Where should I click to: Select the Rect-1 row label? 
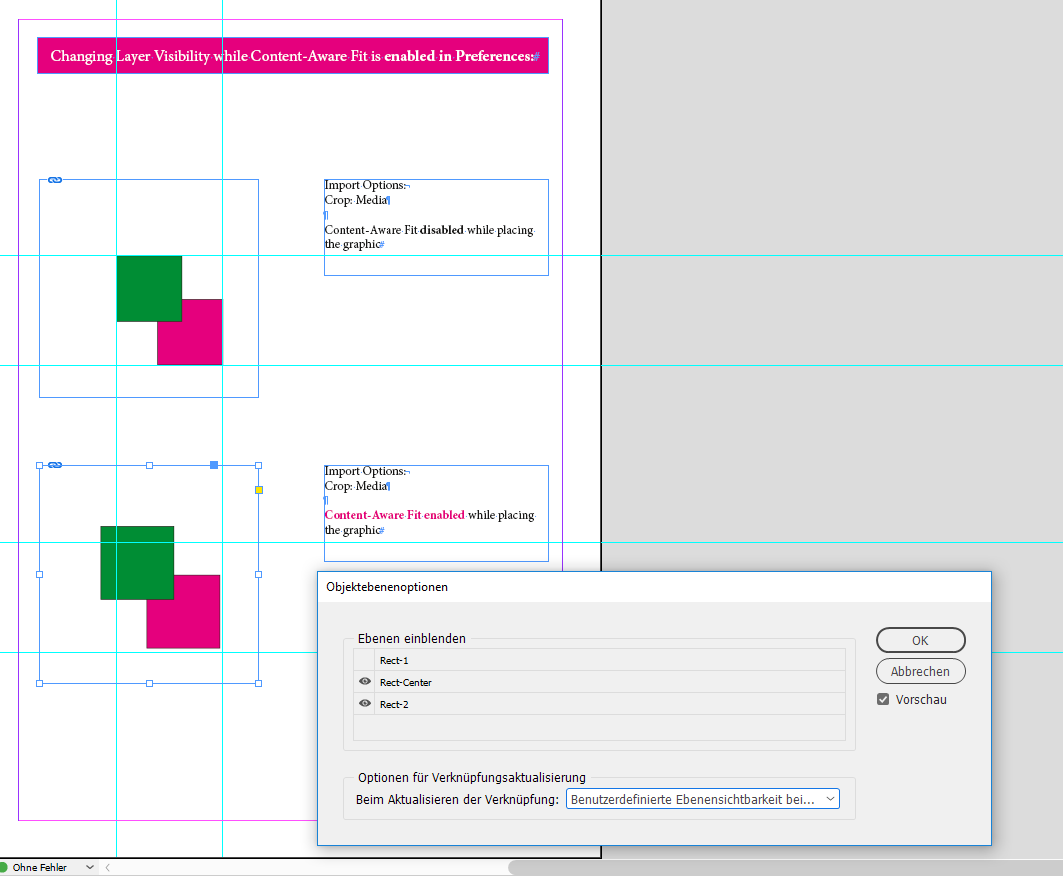(394, 660)
